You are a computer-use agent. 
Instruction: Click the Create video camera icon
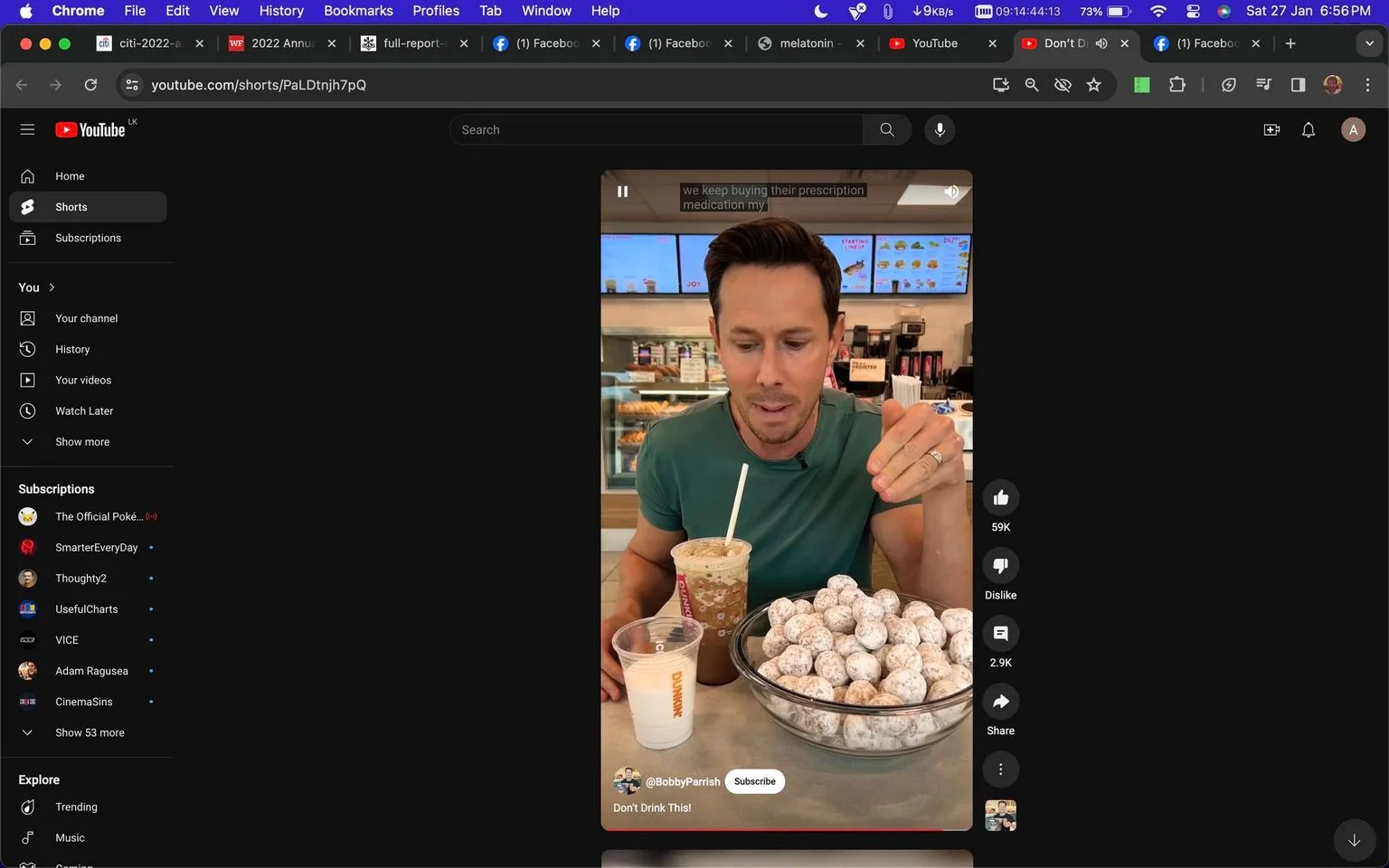point(1271,129)
